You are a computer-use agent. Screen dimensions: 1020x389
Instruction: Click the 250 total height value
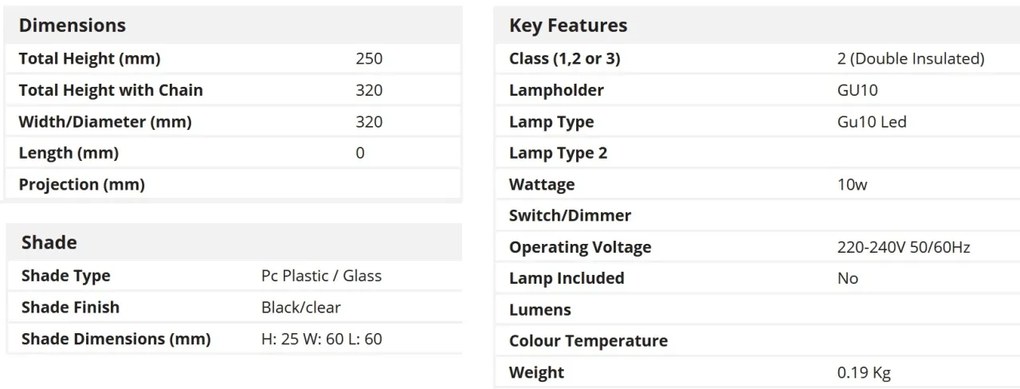click(x=369, y=59)
